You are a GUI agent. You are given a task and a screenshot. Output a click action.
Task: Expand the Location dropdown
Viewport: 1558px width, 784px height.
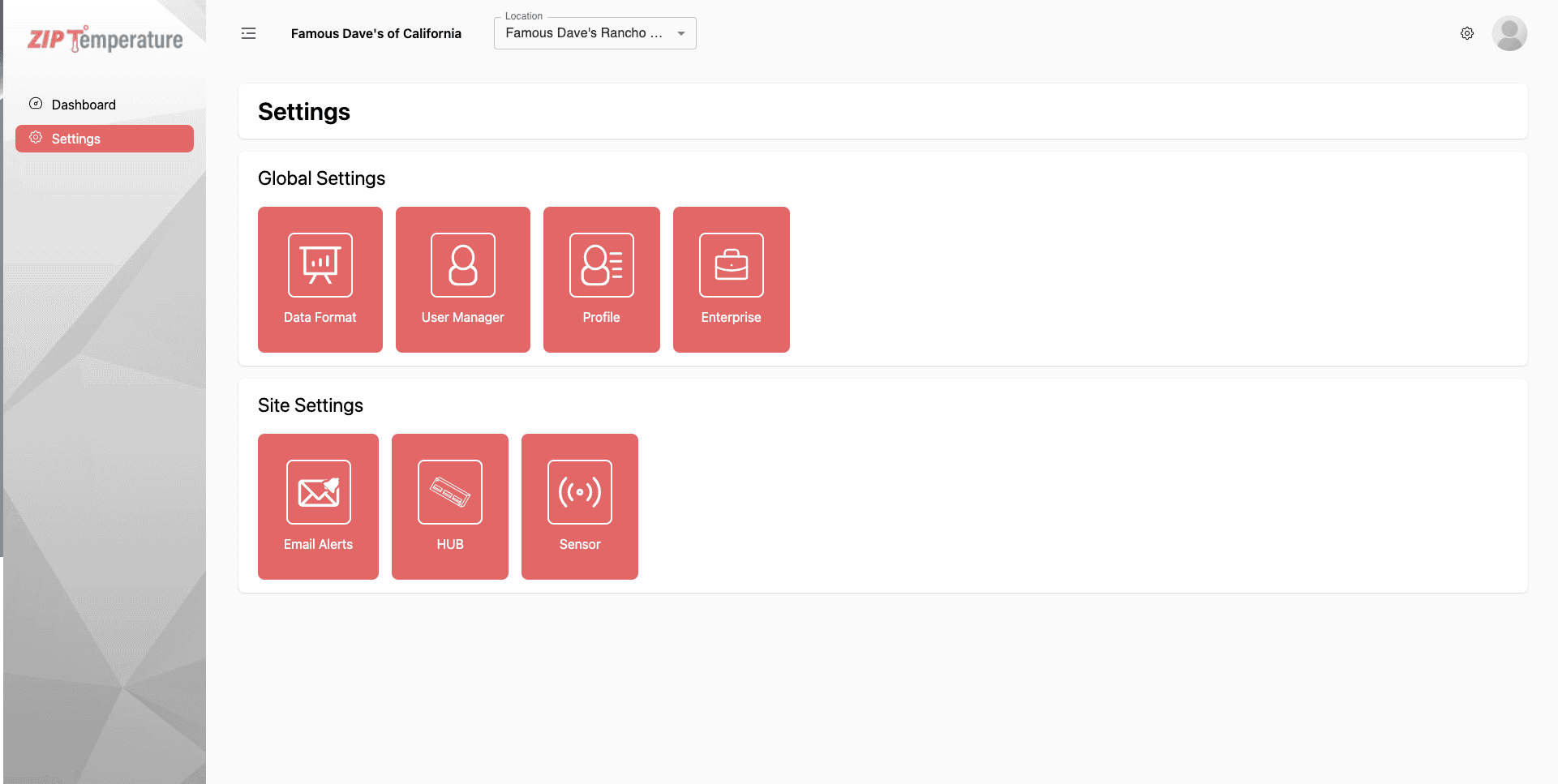point(584,33)
